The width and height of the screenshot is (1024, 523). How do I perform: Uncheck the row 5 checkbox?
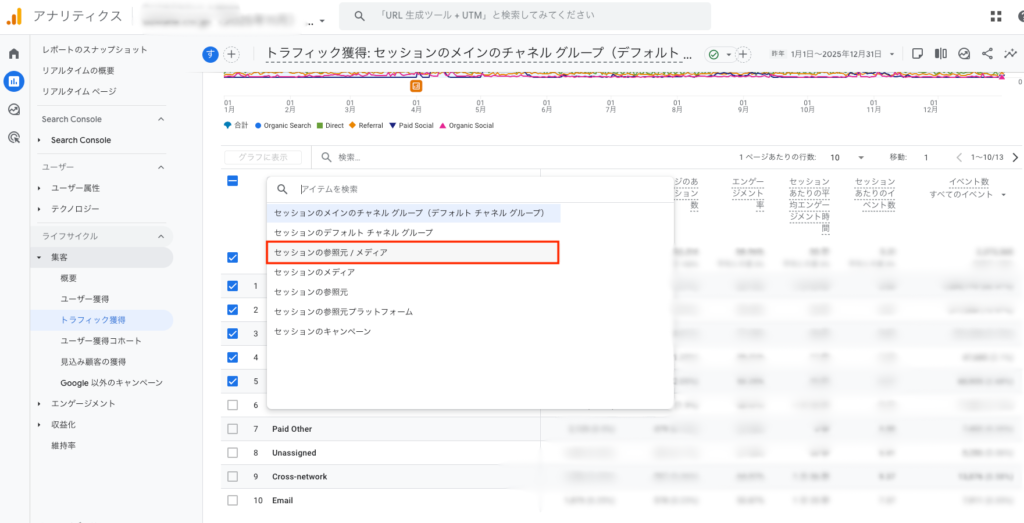[x=232, y=381]
